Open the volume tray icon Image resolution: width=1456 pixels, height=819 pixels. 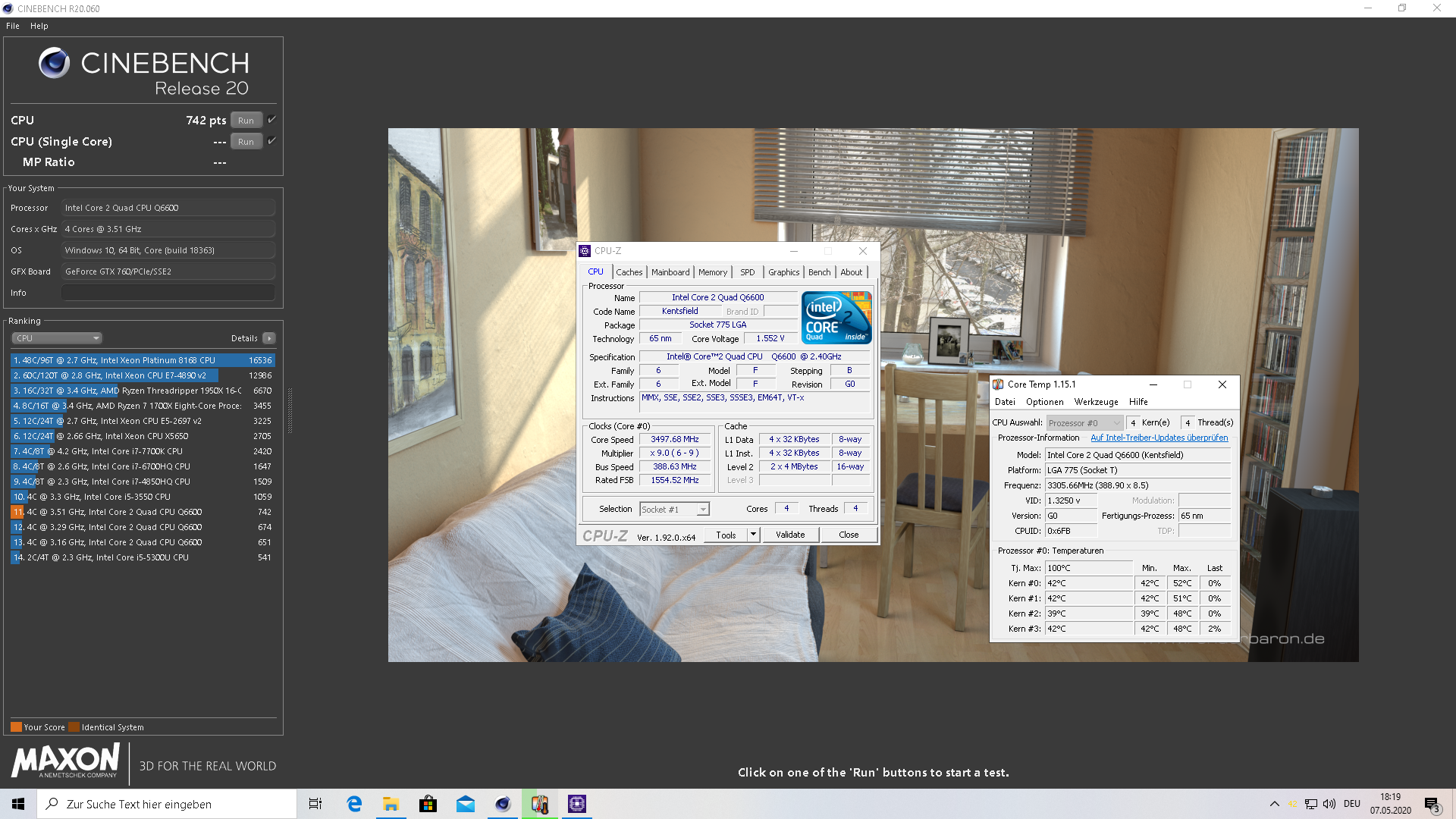[x=1329, y=804]
